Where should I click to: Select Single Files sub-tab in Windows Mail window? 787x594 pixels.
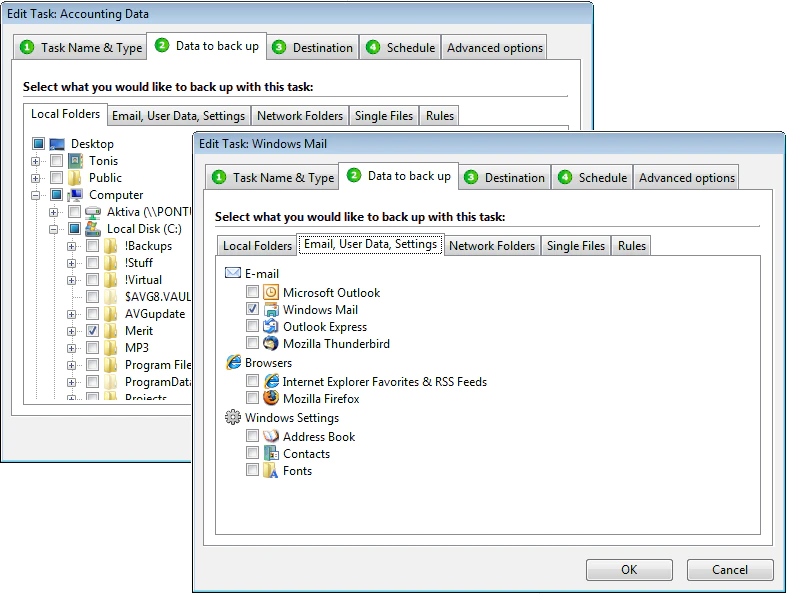point(576,246)
